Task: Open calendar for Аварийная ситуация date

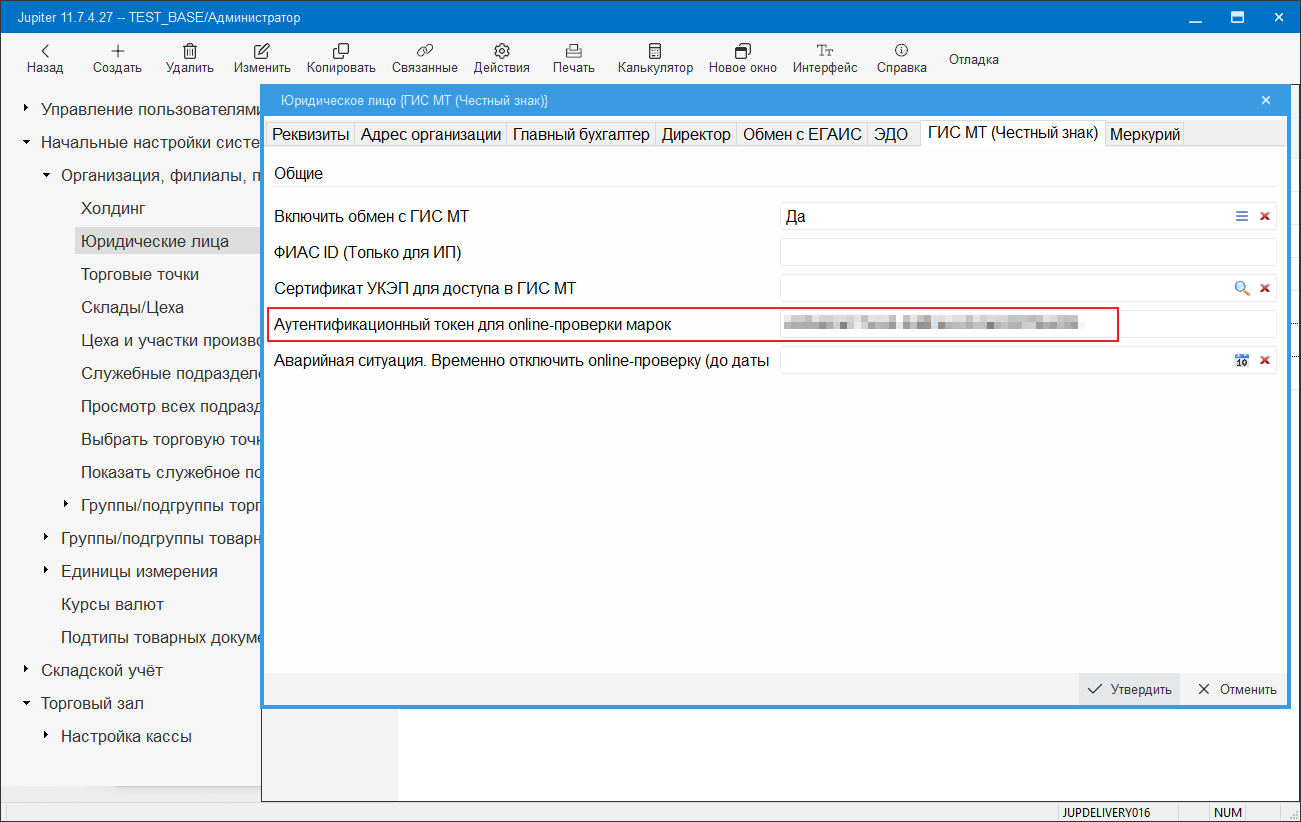Action: [x=1242, y=360]
